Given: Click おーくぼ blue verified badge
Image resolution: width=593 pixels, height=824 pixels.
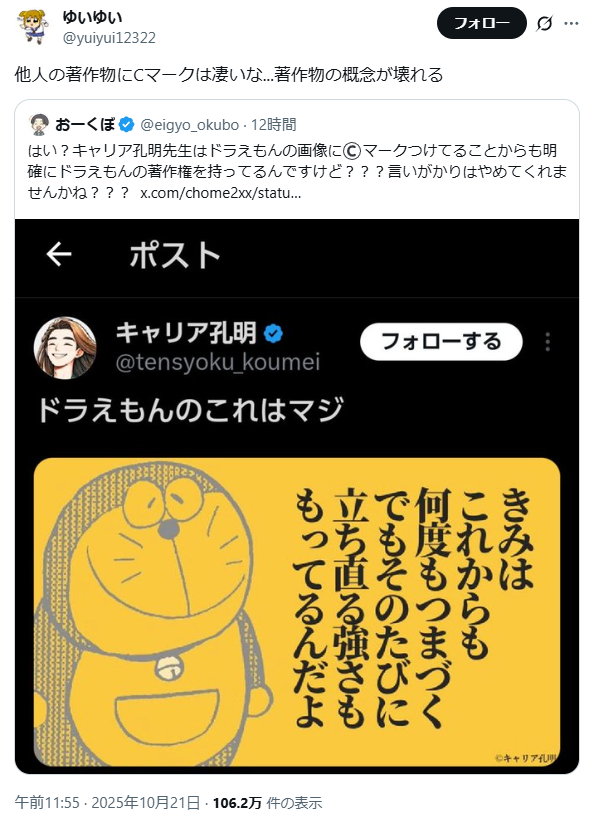Looking at the screenshot, I should 126,125.
